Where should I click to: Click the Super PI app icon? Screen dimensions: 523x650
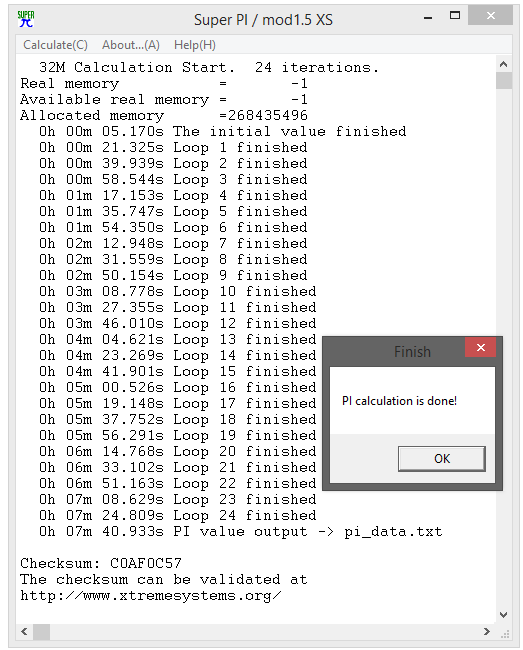click(x=26, y=19)
